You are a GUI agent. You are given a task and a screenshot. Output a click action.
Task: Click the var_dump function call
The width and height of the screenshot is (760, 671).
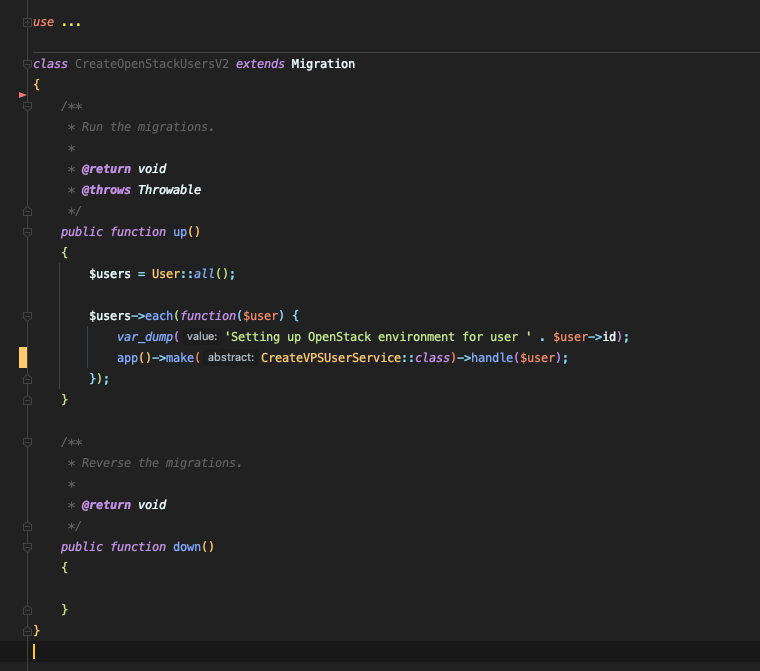coord(144,337)
